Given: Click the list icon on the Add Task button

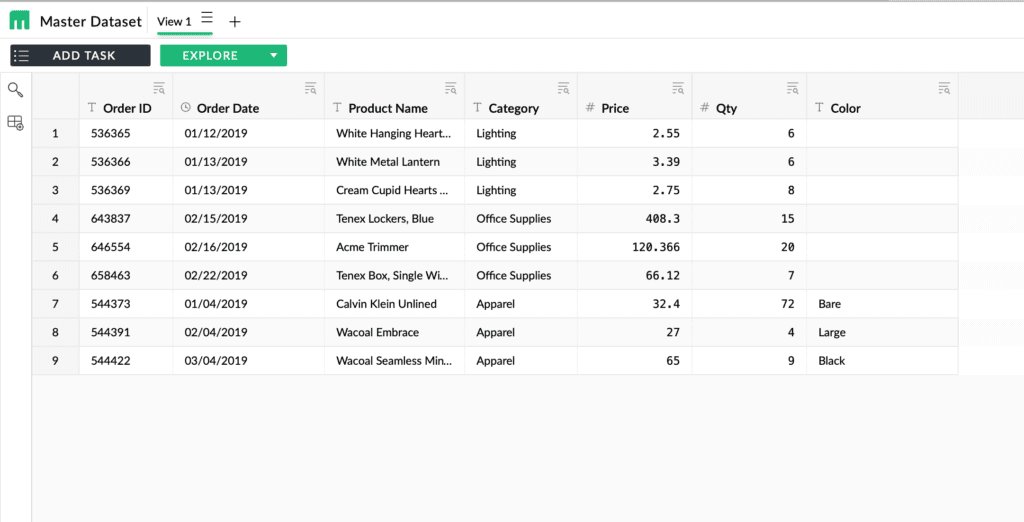Looking at the screenshot, I should [22, 56].
